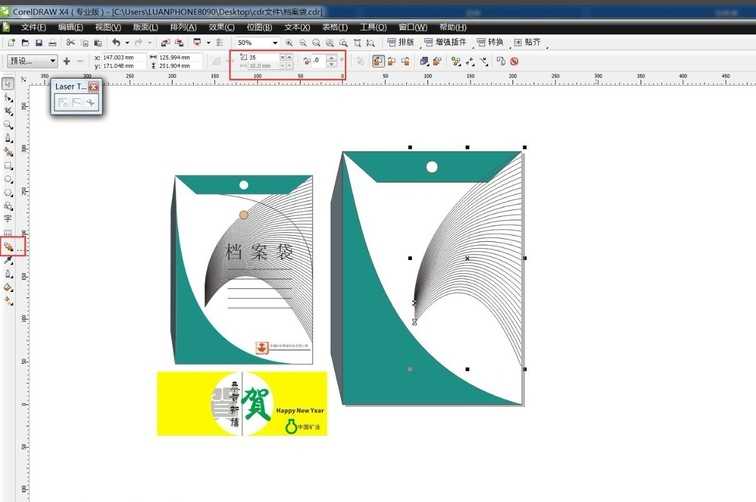The image size is (756, 502).
Task: Click the Clear Blend icon
Action: point(514,61)
